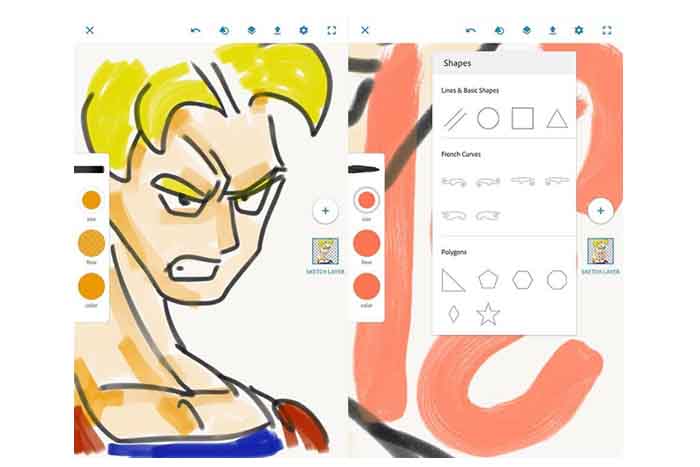This screenshot has height=467, width=700.
Task: Close the Shapes panel screen with the X
Action: click(365, 30)
